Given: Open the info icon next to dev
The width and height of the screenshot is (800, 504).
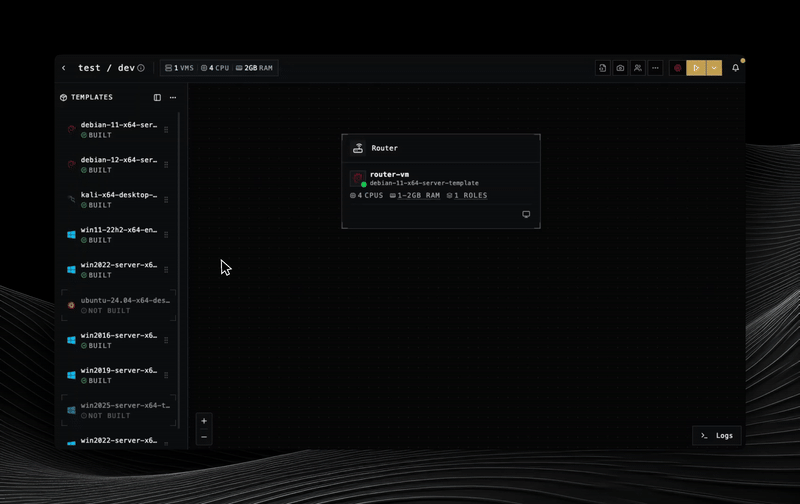Looking at the screenshot, I should (x=141, y=68).
